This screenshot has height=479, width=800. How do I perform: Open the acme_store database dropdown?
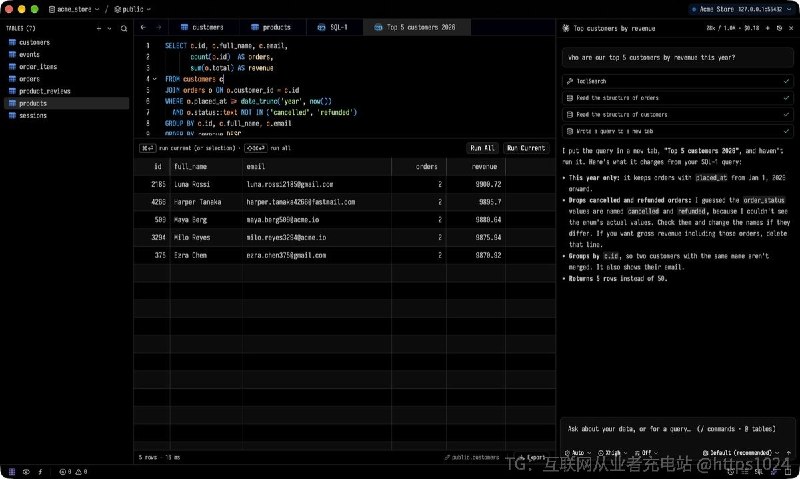[74, 9]
